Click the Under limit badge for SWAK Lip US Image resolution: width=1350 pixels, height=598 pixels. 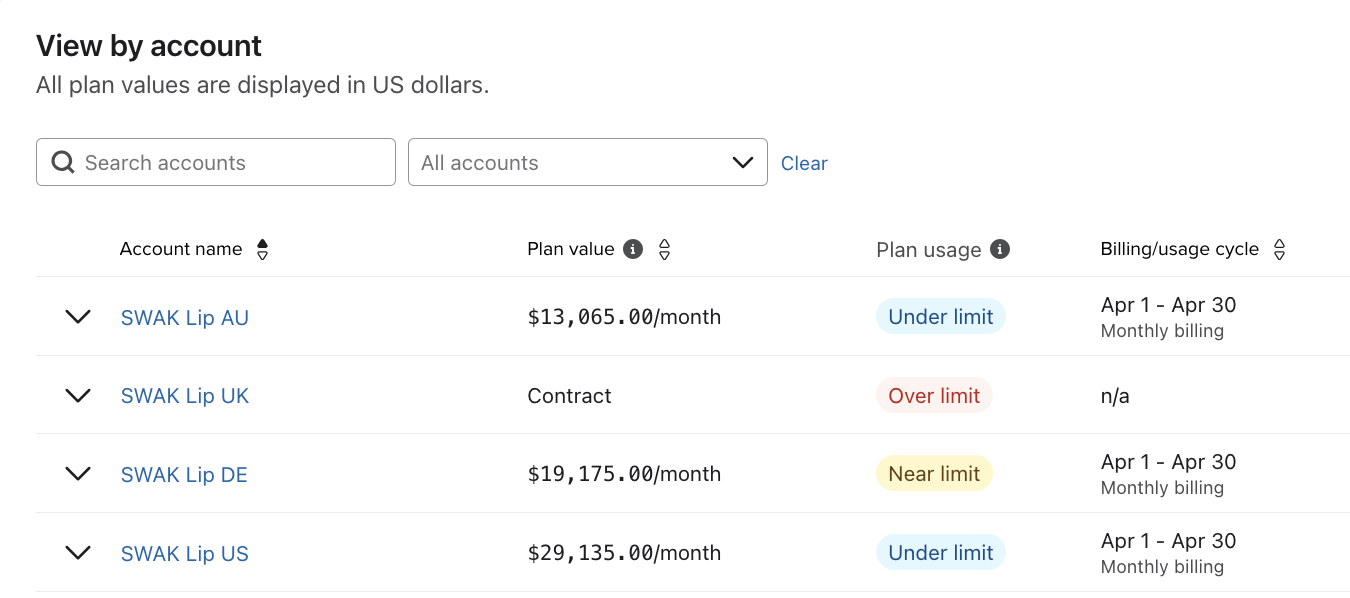coord(940,552)
